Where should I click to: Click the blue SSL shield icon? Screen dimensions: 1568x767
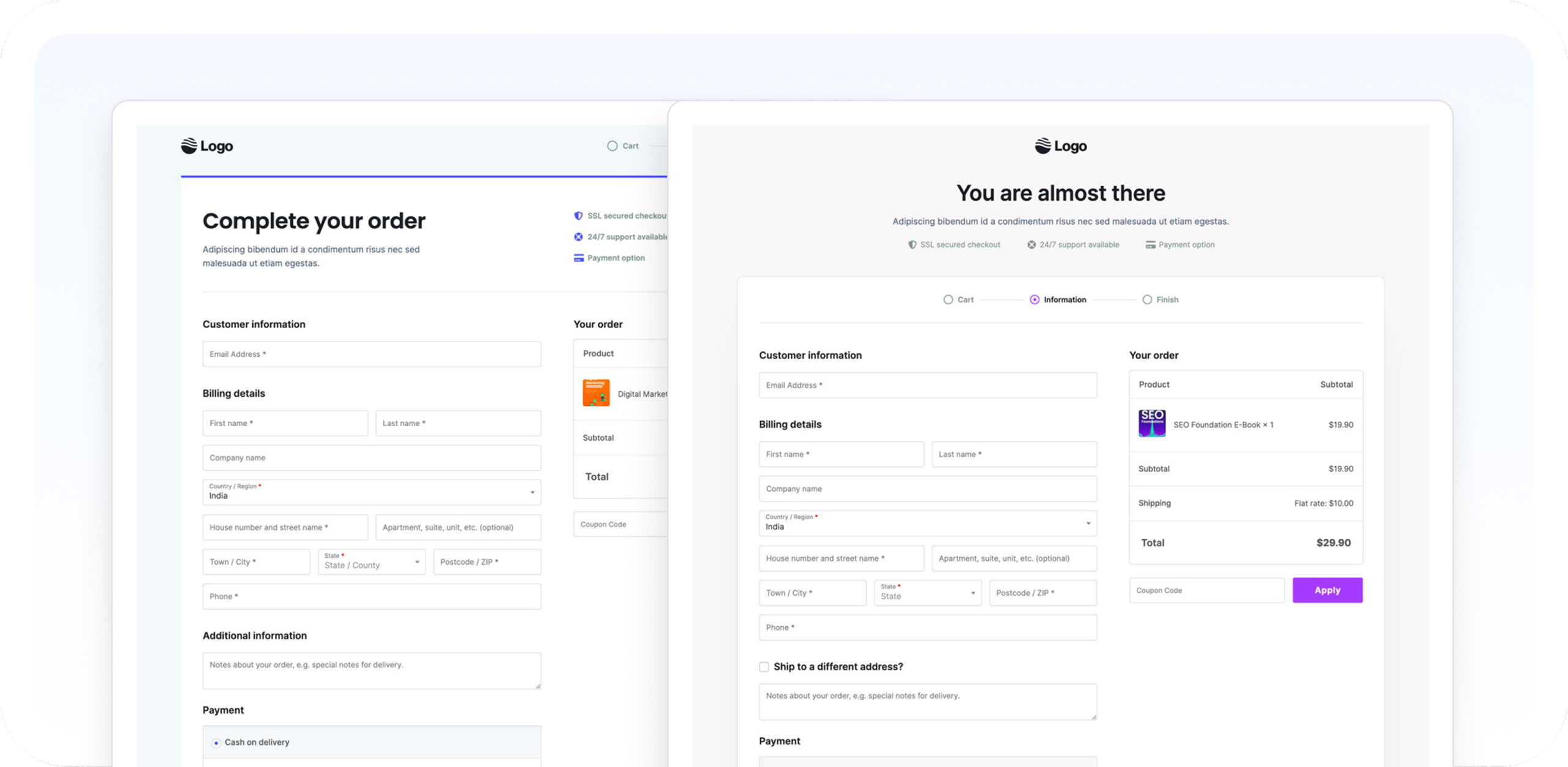[578, 215]
